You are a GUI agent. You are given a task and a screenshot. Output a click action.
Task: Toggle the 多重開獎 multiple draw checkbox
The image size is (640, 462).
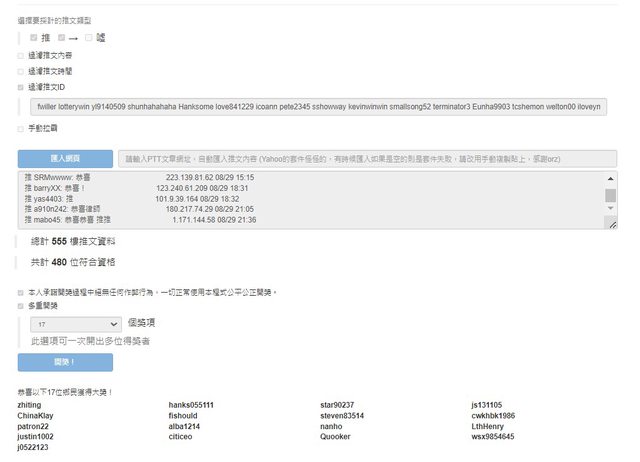tap(21, 306)
